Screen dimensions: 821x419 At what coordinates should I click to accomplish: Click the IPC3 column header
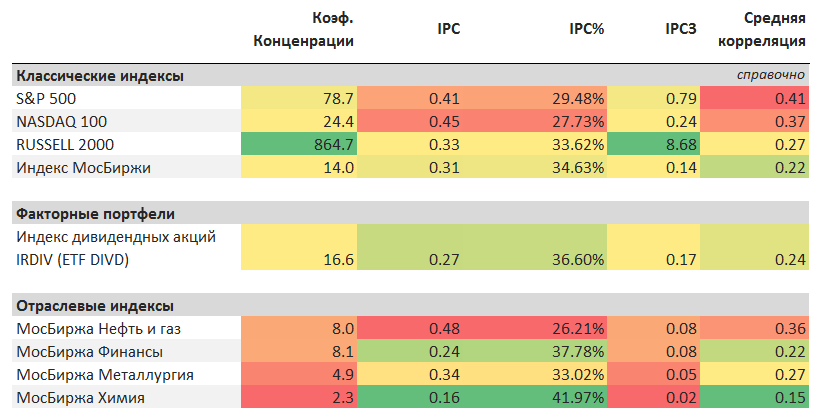click(x=680, y=30)
